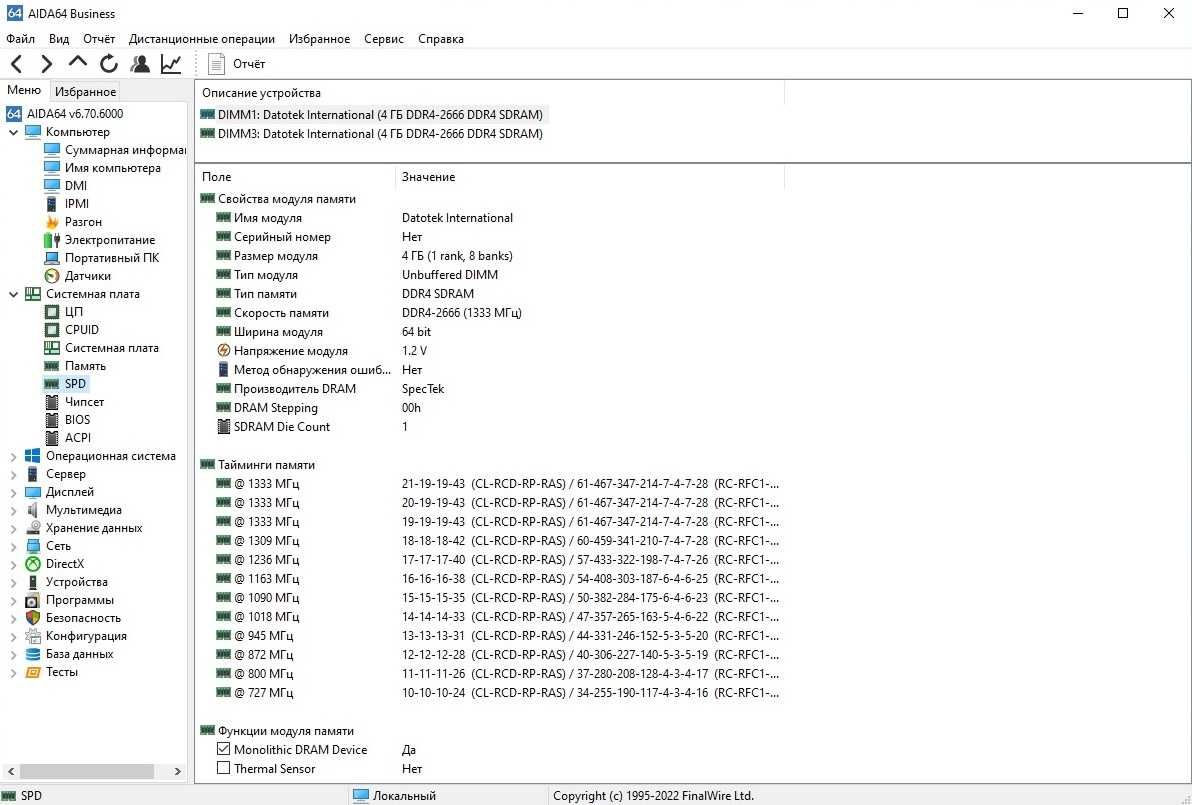
Task: Collapse the Компьютер tree node
Action: [13, 132]
